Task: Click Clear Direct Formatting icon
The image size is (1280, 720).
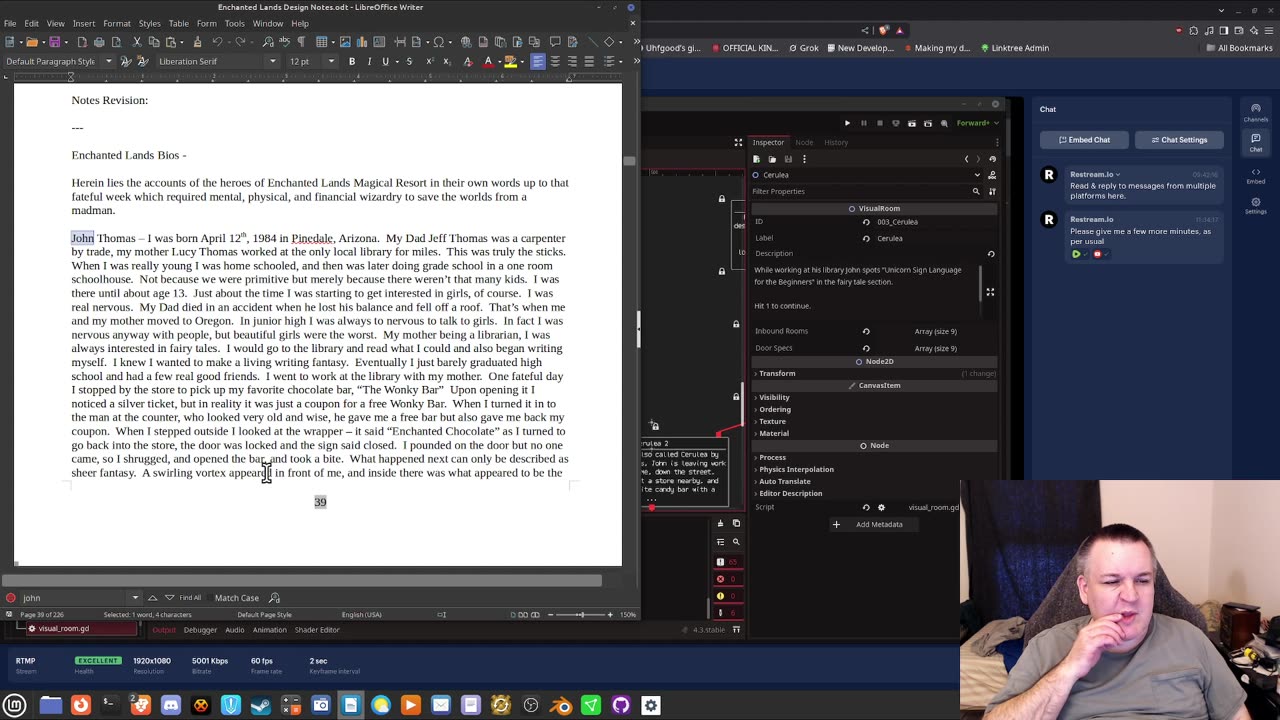Action: [x=468, y=61]
